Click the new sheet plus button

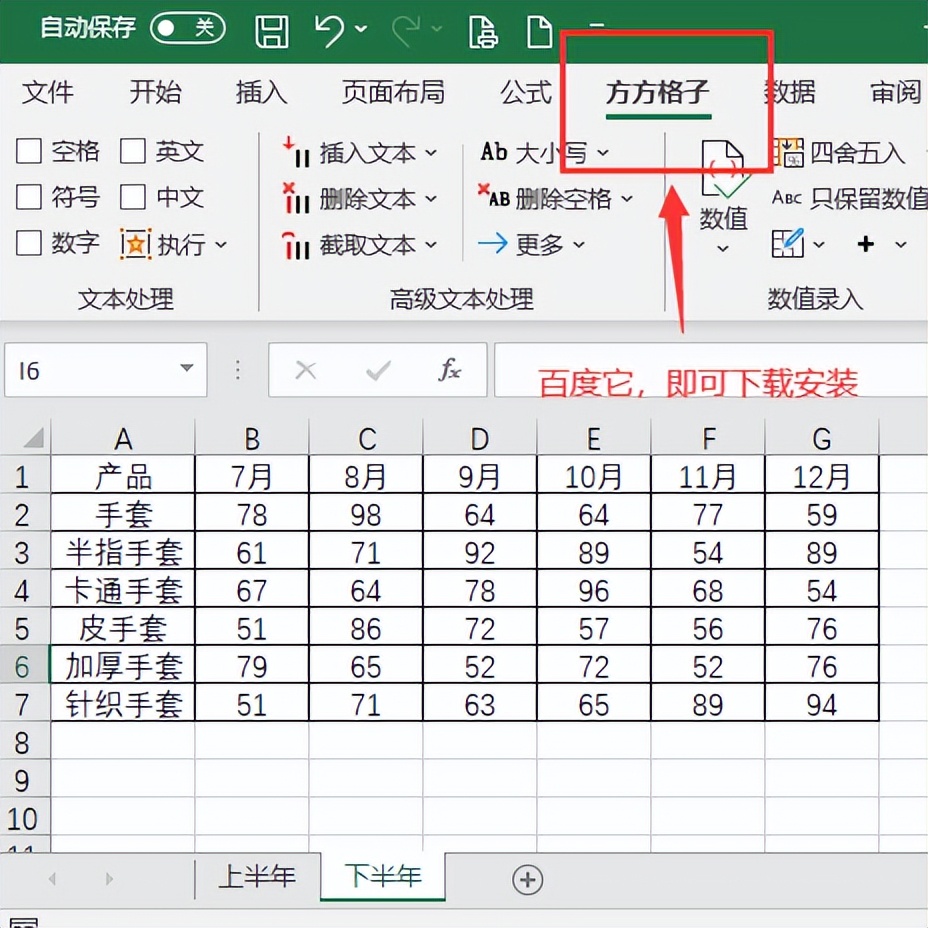pos(527,879)
